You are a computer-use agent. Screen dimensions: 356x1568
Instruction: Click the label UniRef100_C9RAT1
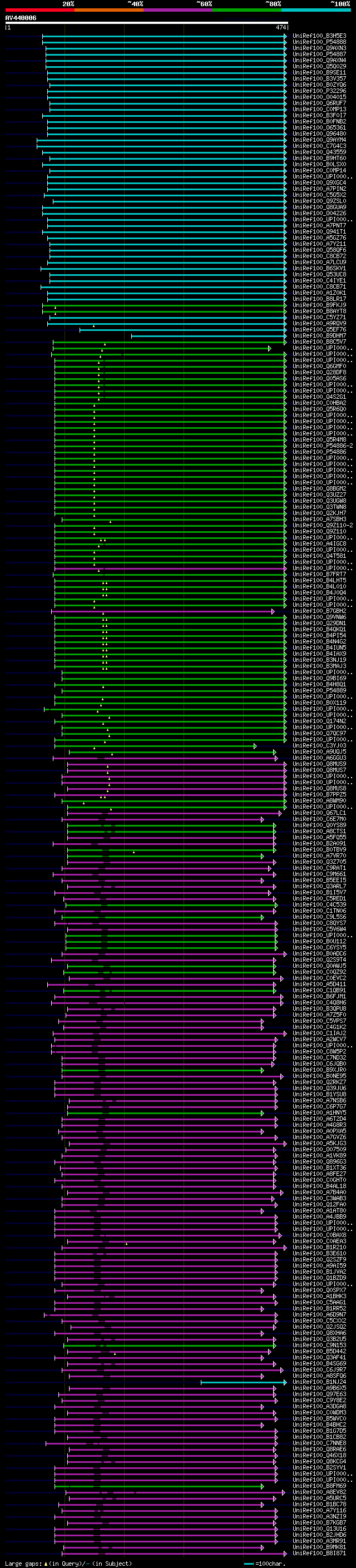tap(319, 868)
